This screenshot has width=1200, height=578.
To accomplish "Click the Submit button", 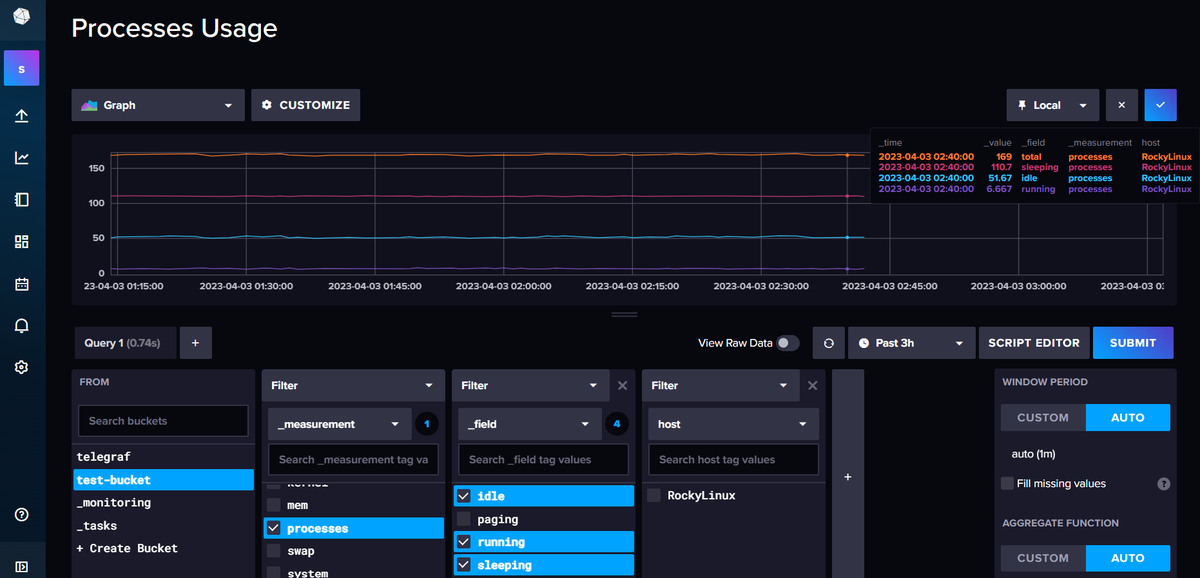I will 1133,342.
